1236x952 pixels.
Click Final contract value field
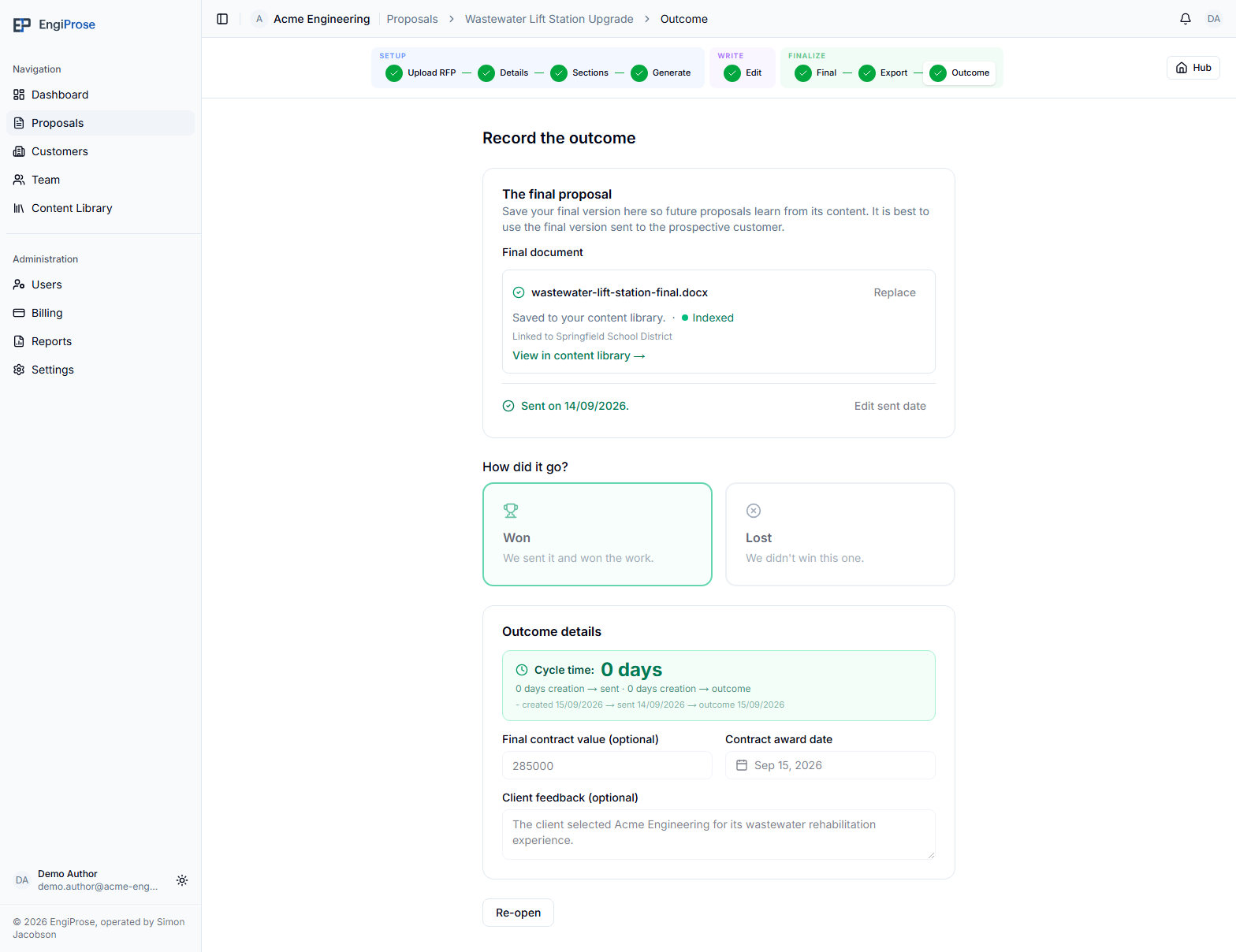click(x=607, y=765)
